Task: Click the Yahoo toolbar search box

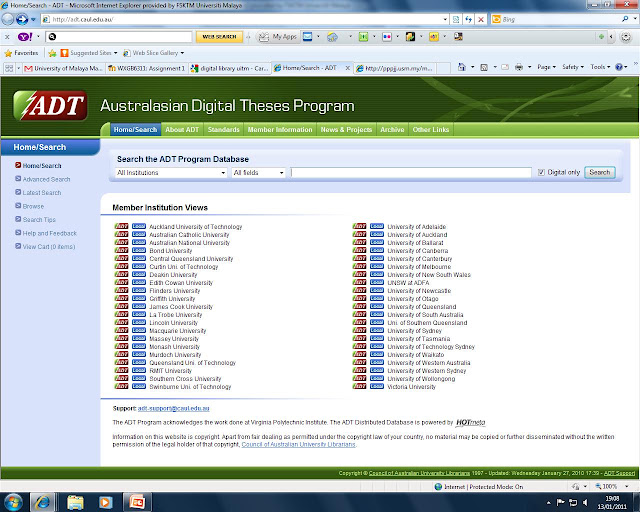Action: 118,37
